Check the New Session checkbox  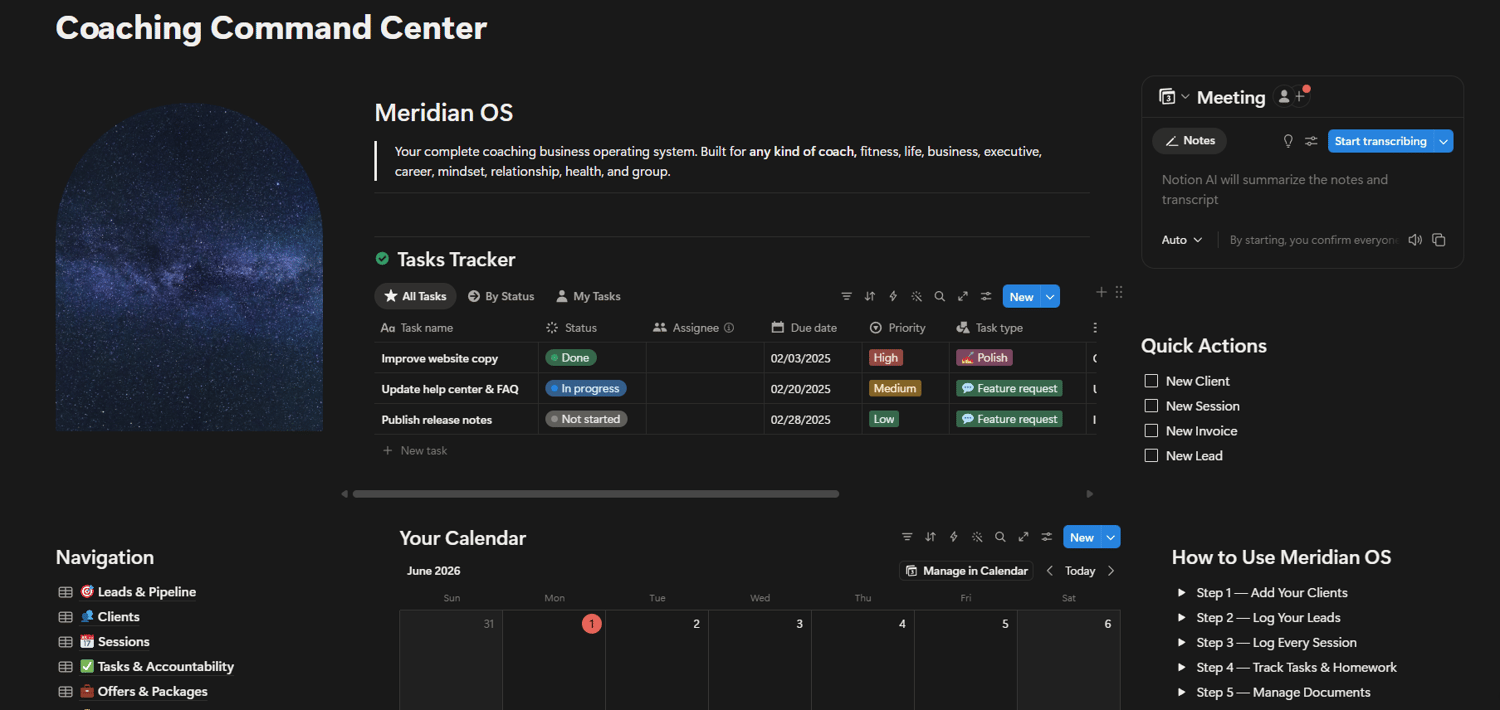(1151, 406)
